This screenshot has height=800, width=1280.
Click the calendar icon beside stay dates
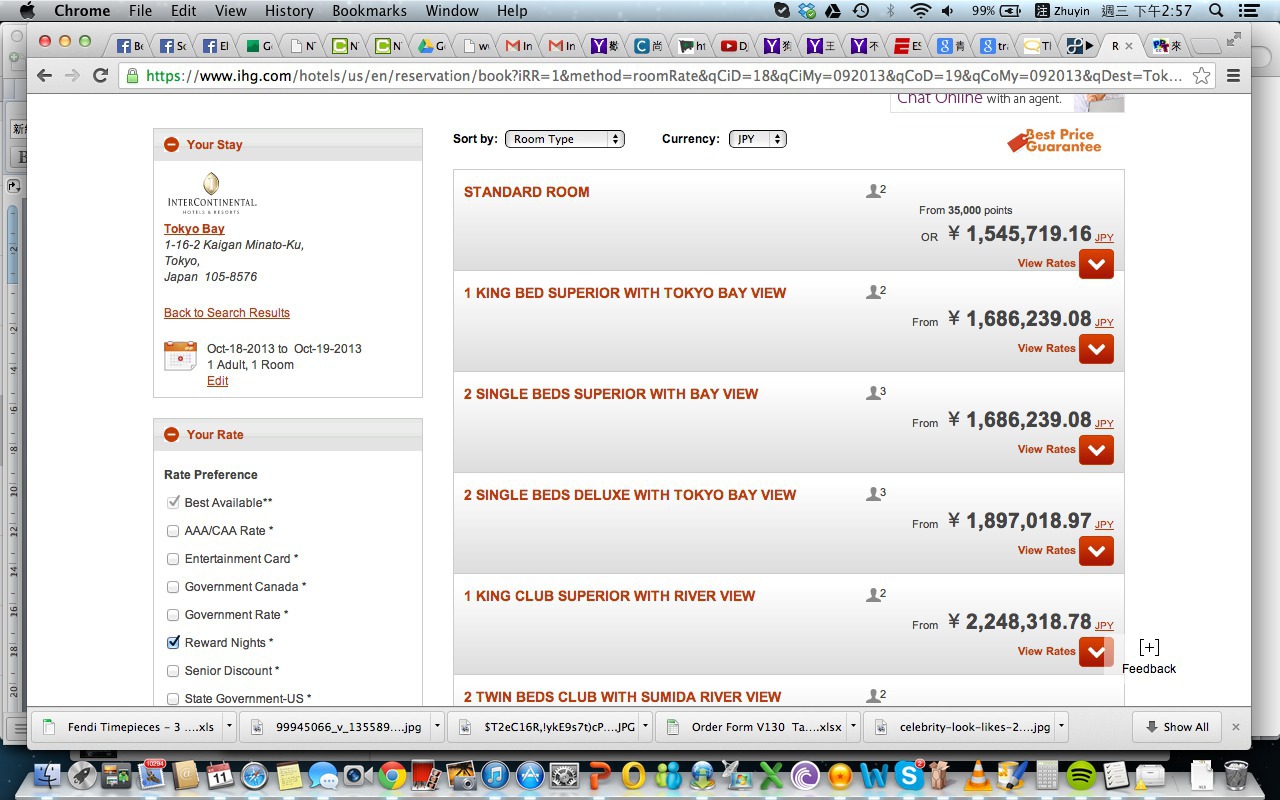tap(181, 356)
